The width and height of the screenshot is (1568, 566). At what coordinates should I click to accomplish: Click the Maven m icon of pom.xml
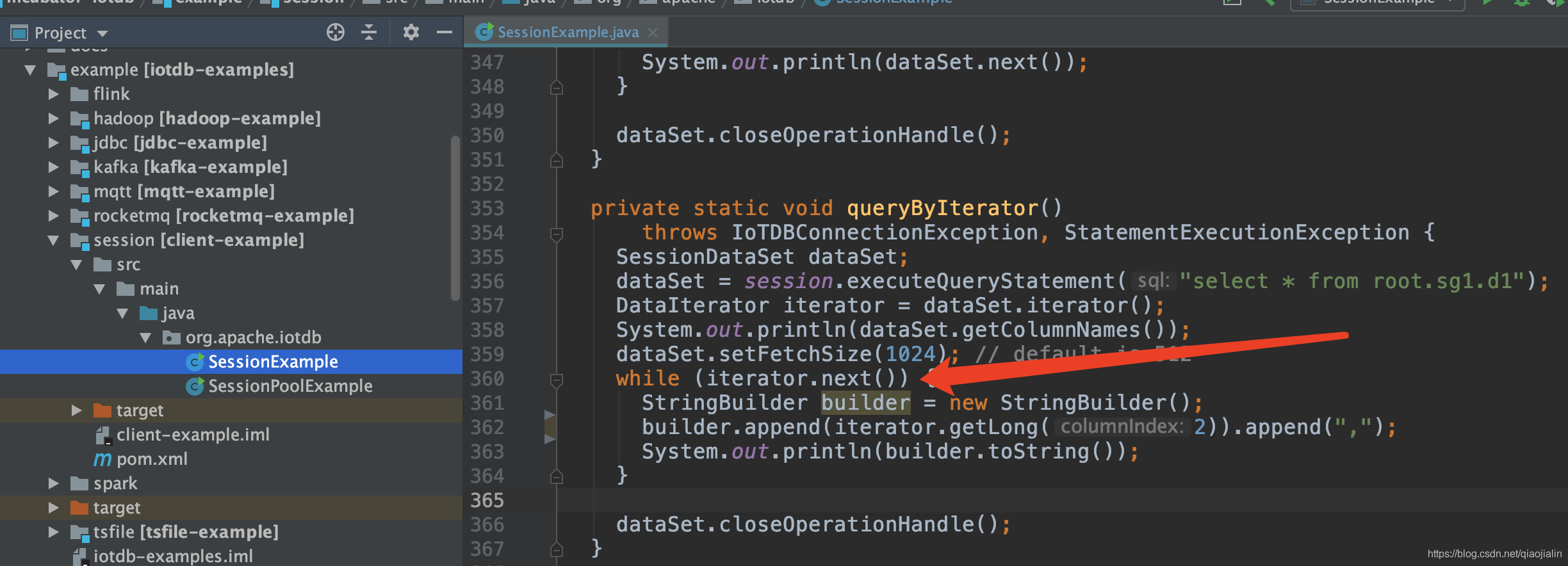(x=102, y=459)
